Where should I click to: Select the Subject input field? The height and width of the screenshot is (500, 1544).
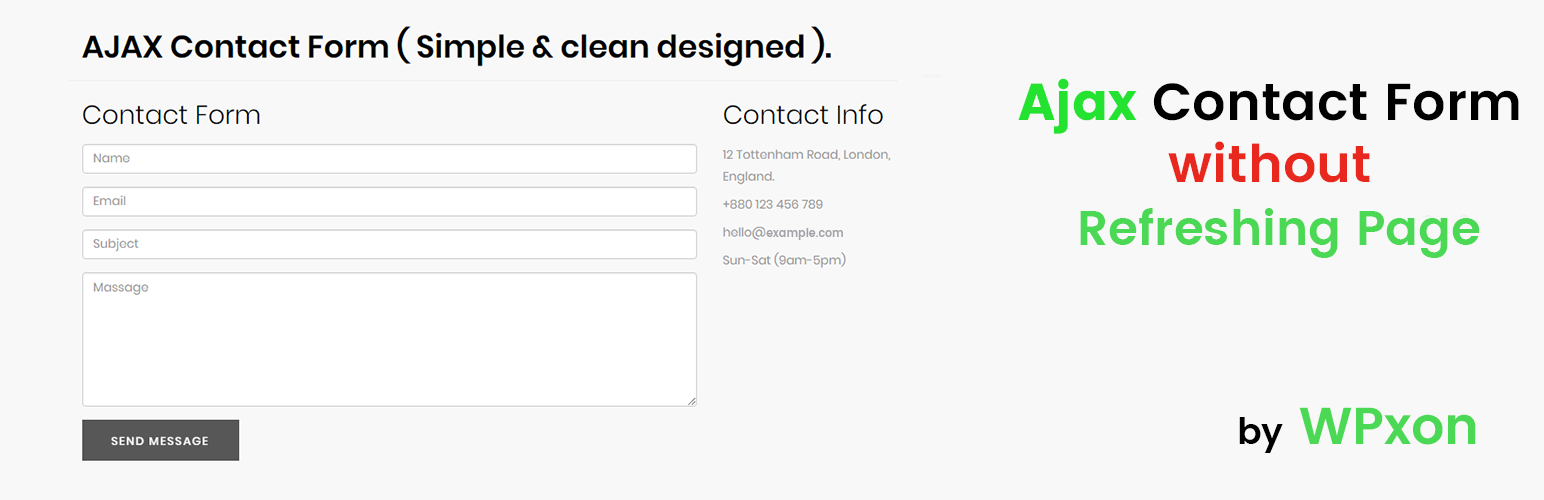tap(389, 244)
